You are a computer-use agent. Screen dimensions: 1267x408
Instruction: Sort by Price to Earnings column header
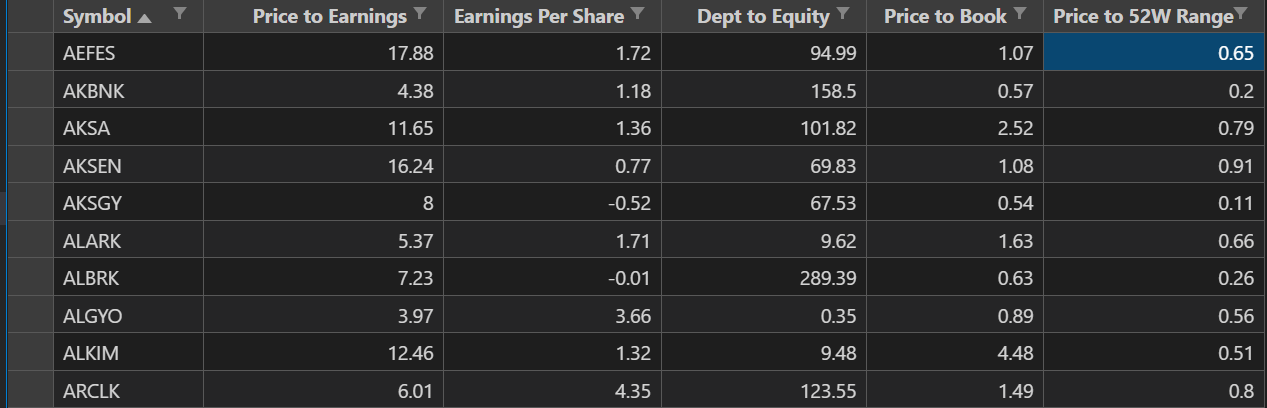[x=329, y=17]
